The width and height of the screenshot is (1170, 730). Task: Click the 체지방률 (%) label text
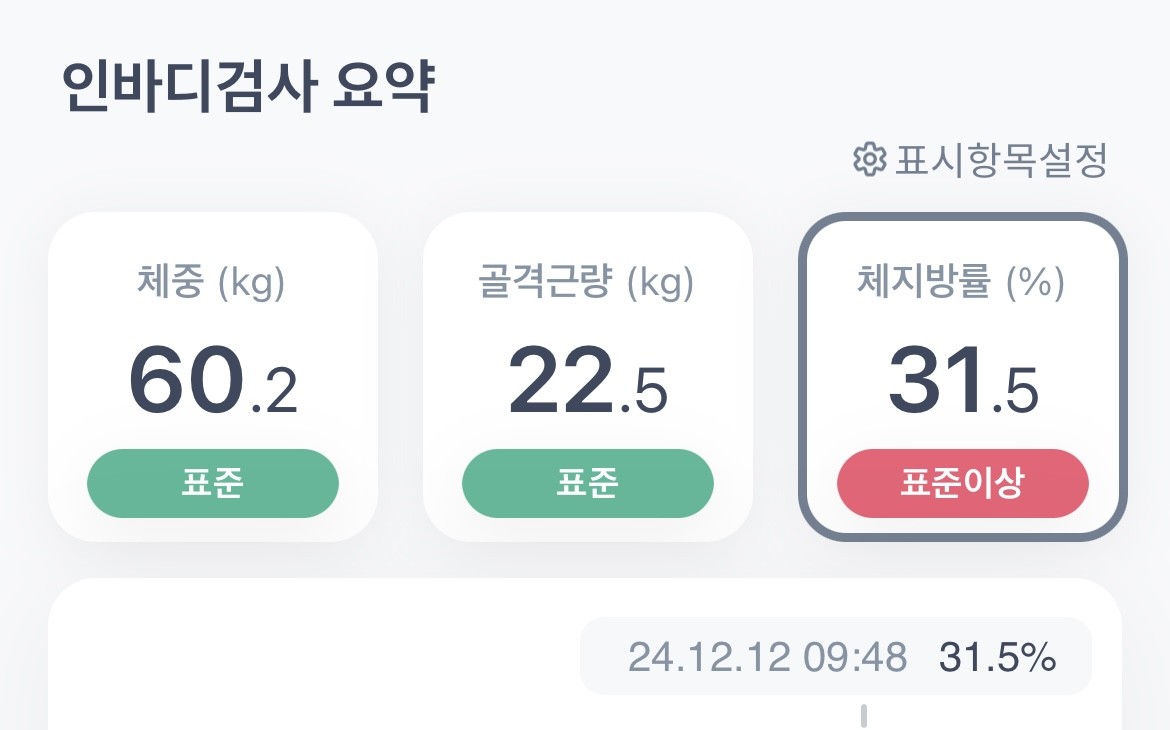point(962,283)
